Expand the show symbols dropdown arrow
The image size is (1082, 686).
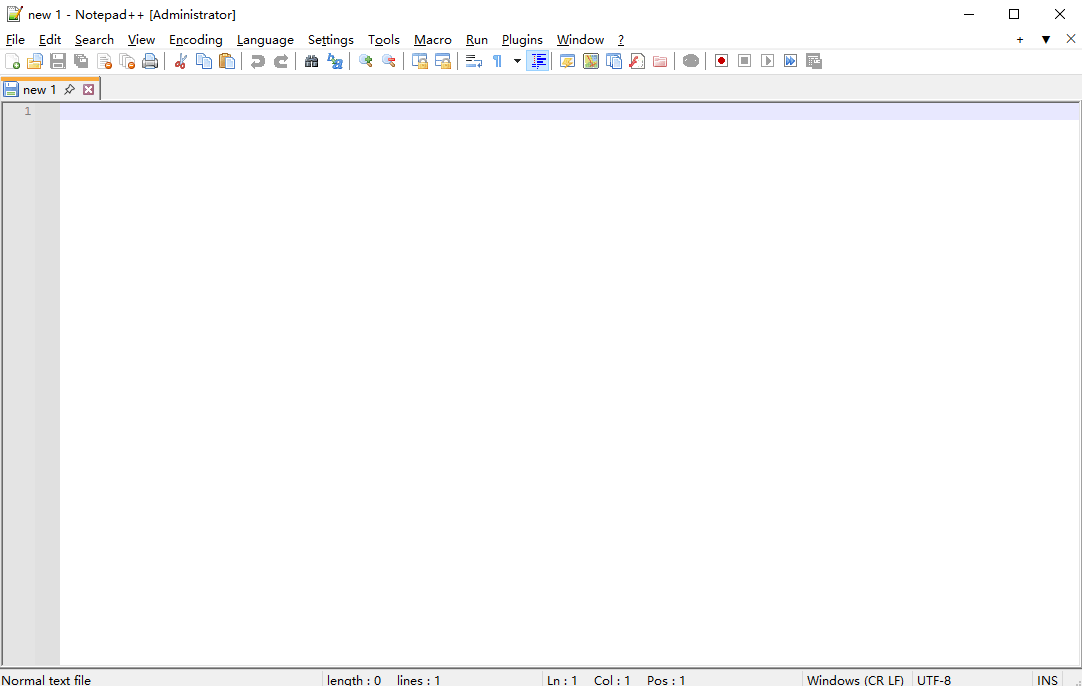(517, 61)
